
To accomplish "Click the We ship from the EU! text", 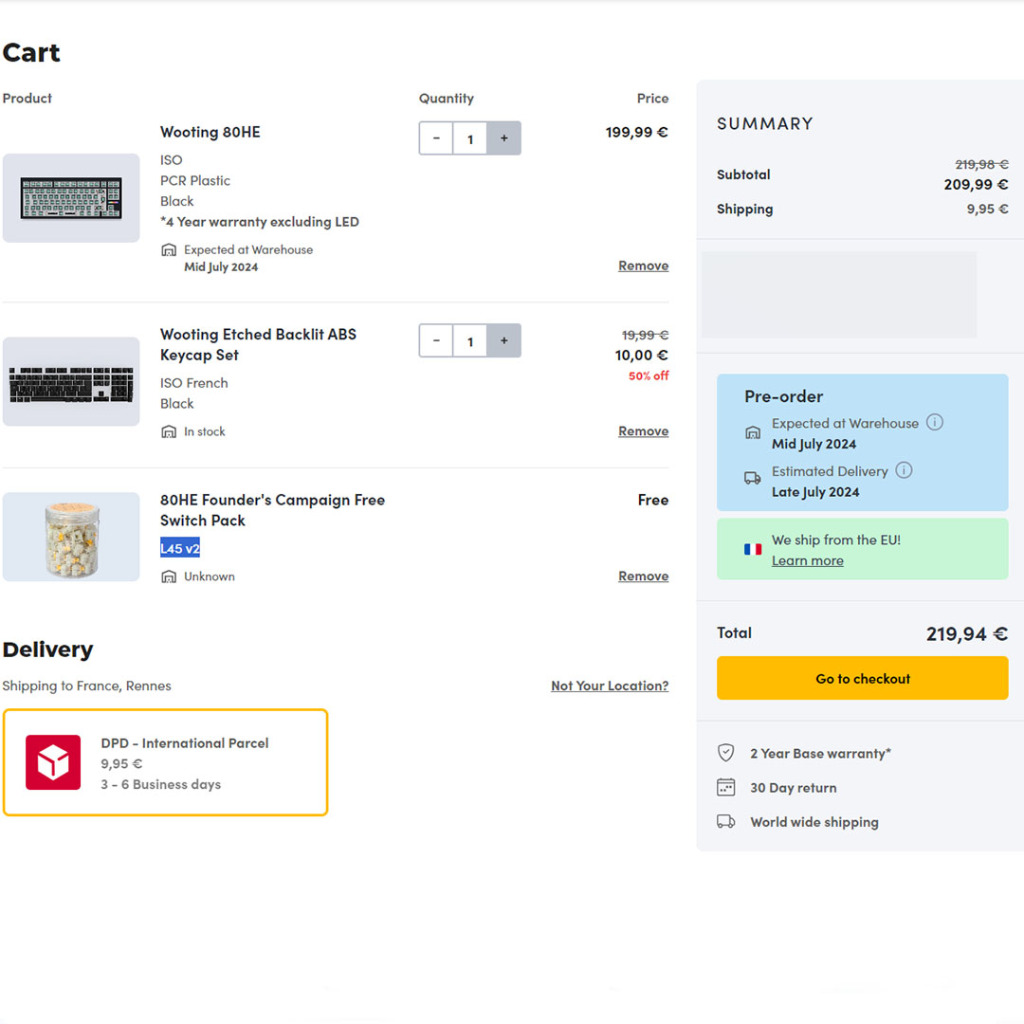I will 836,540.
